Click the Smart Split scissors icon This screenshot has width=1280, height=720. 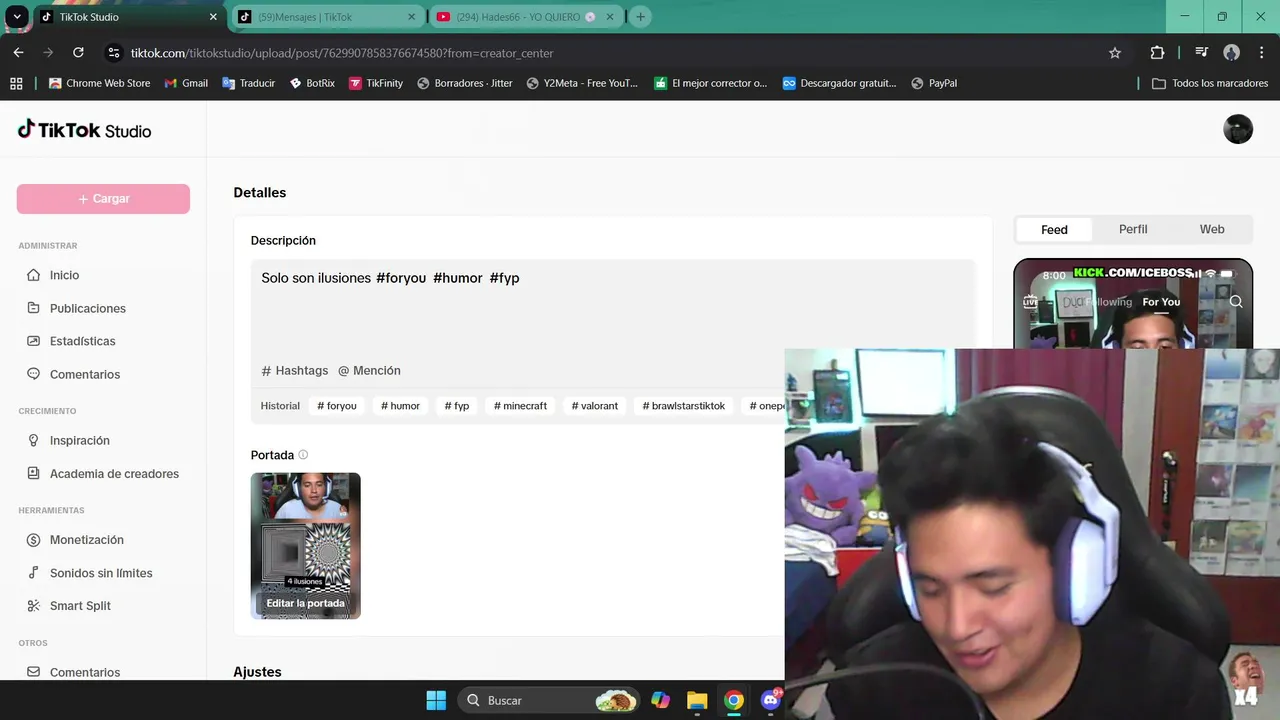click(x=34, y=605)
